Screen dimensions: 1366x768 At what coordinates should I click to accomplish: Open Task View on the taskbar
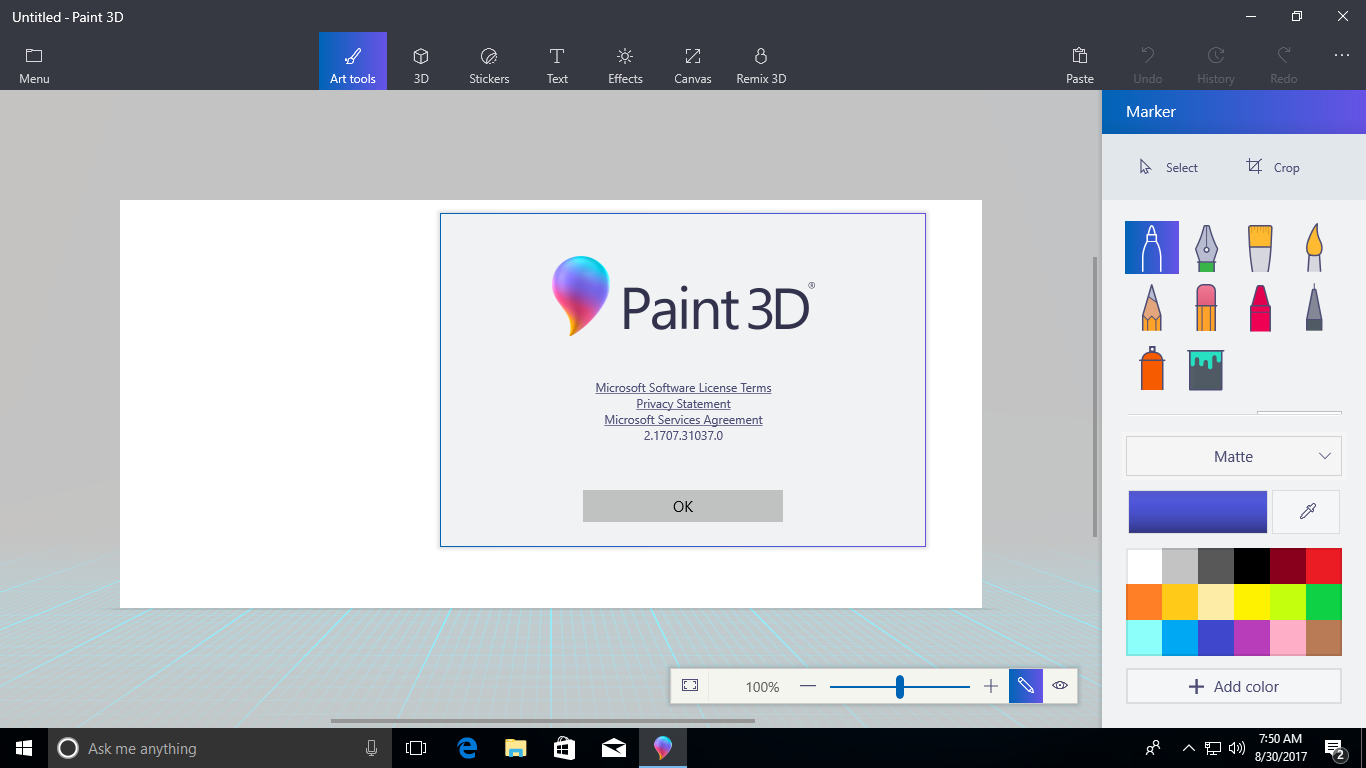416,748
